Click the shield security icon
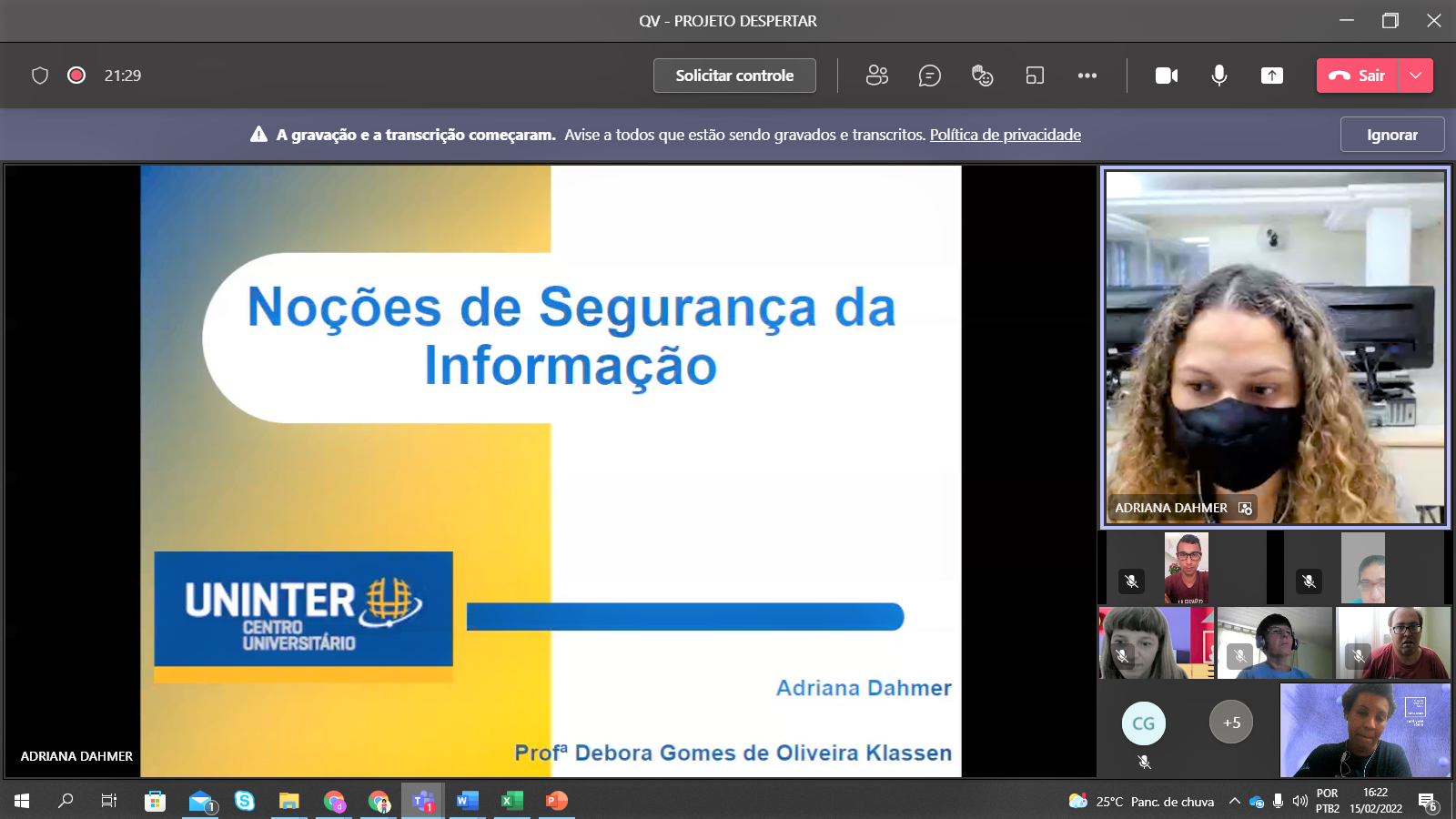This screenshot has height=819, width=1456. (x=40, y=76)
